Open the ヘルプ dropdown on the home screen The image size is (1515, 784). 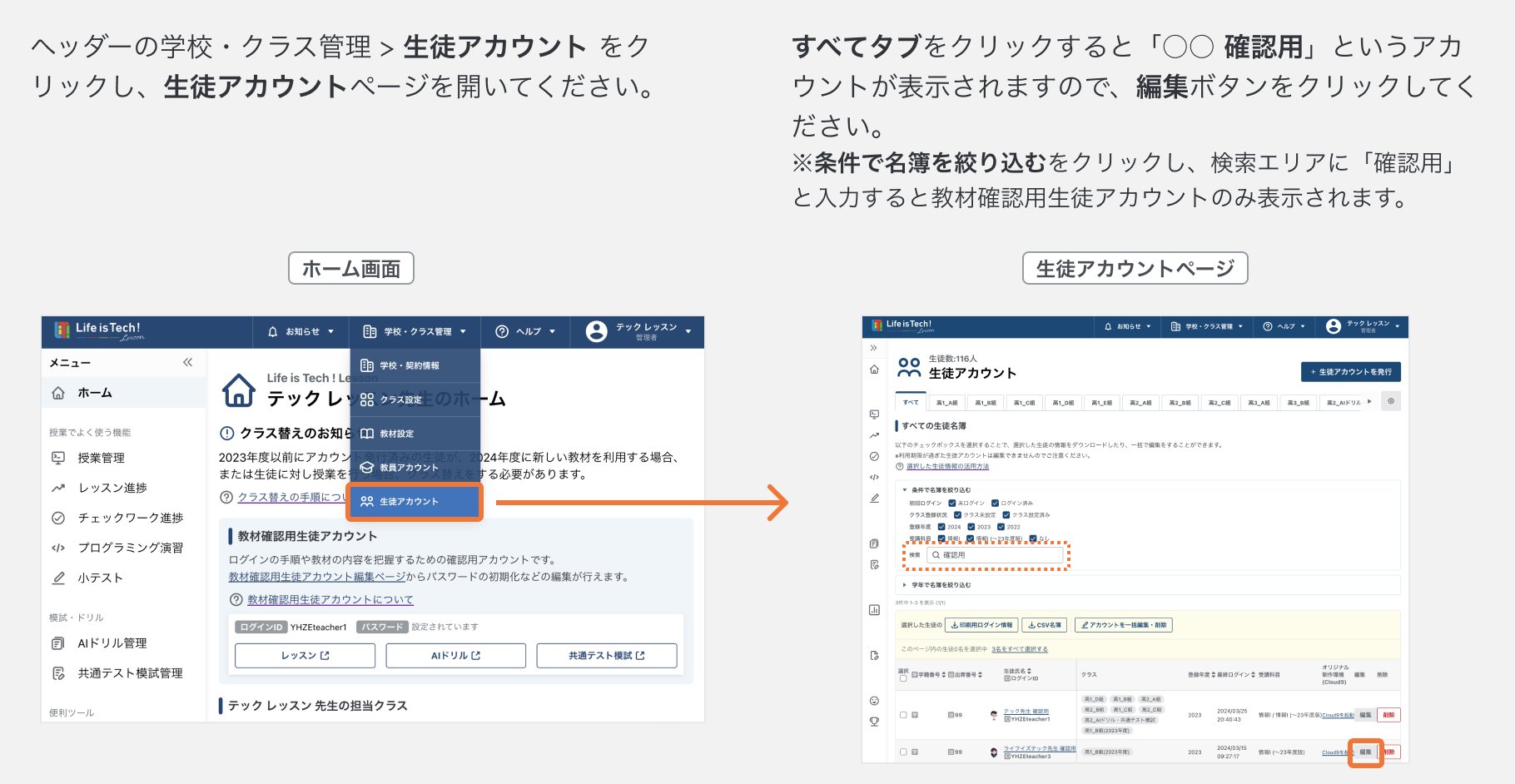click(x=525, y=331)
